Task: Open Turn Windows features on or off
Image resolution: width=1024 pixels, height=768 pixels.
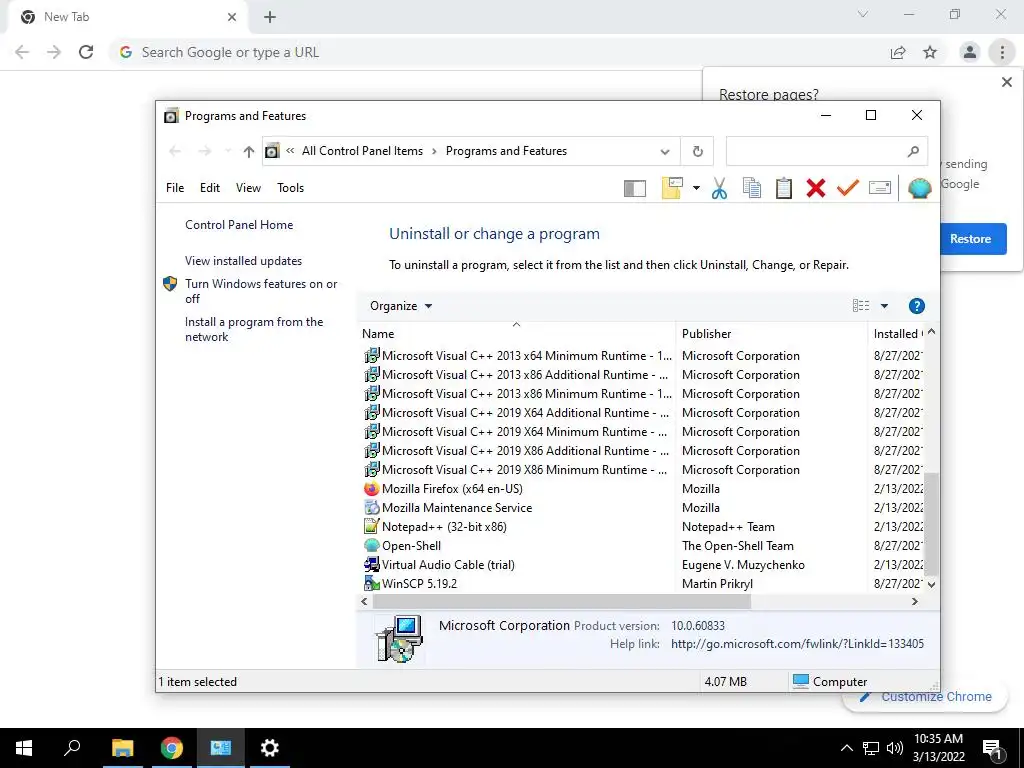Action: 261,291
